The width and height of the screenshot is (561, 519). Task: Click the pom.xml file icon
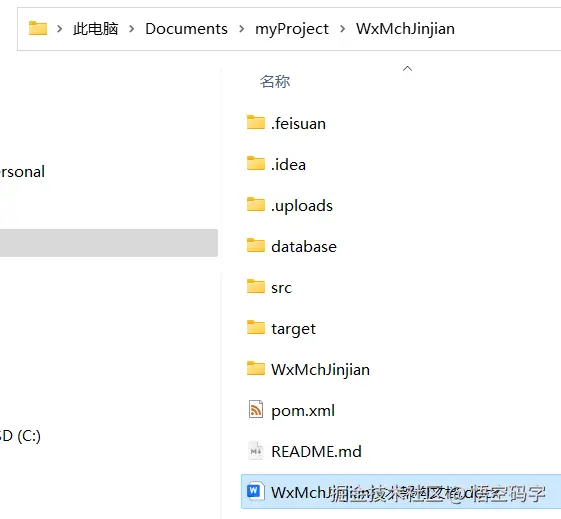[x=256, y=410]
